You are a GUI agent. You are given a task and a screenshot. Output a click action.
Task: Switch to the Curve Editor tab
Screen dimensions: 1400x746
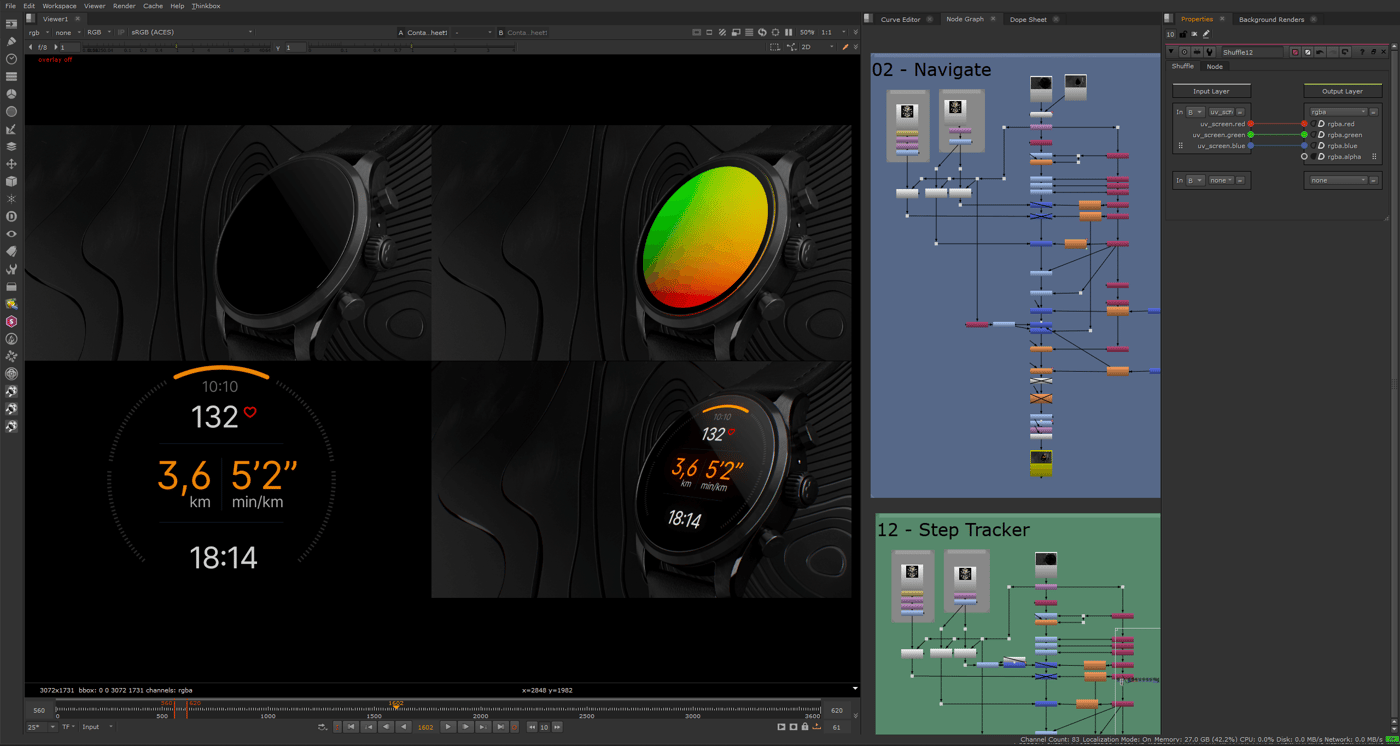click(900, 19)
